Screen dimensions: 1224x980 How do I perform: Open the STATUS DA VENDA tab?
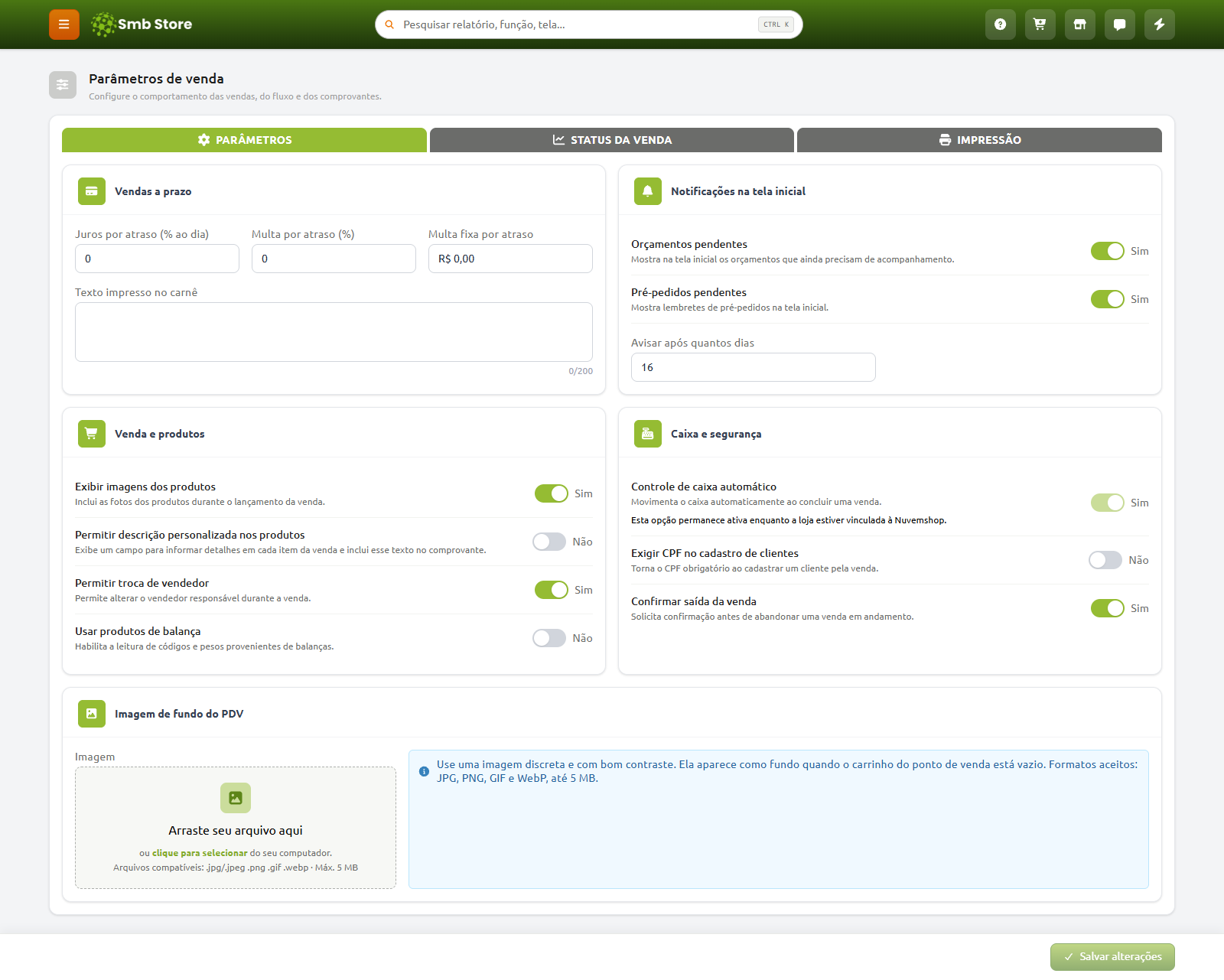coord(612,140)
